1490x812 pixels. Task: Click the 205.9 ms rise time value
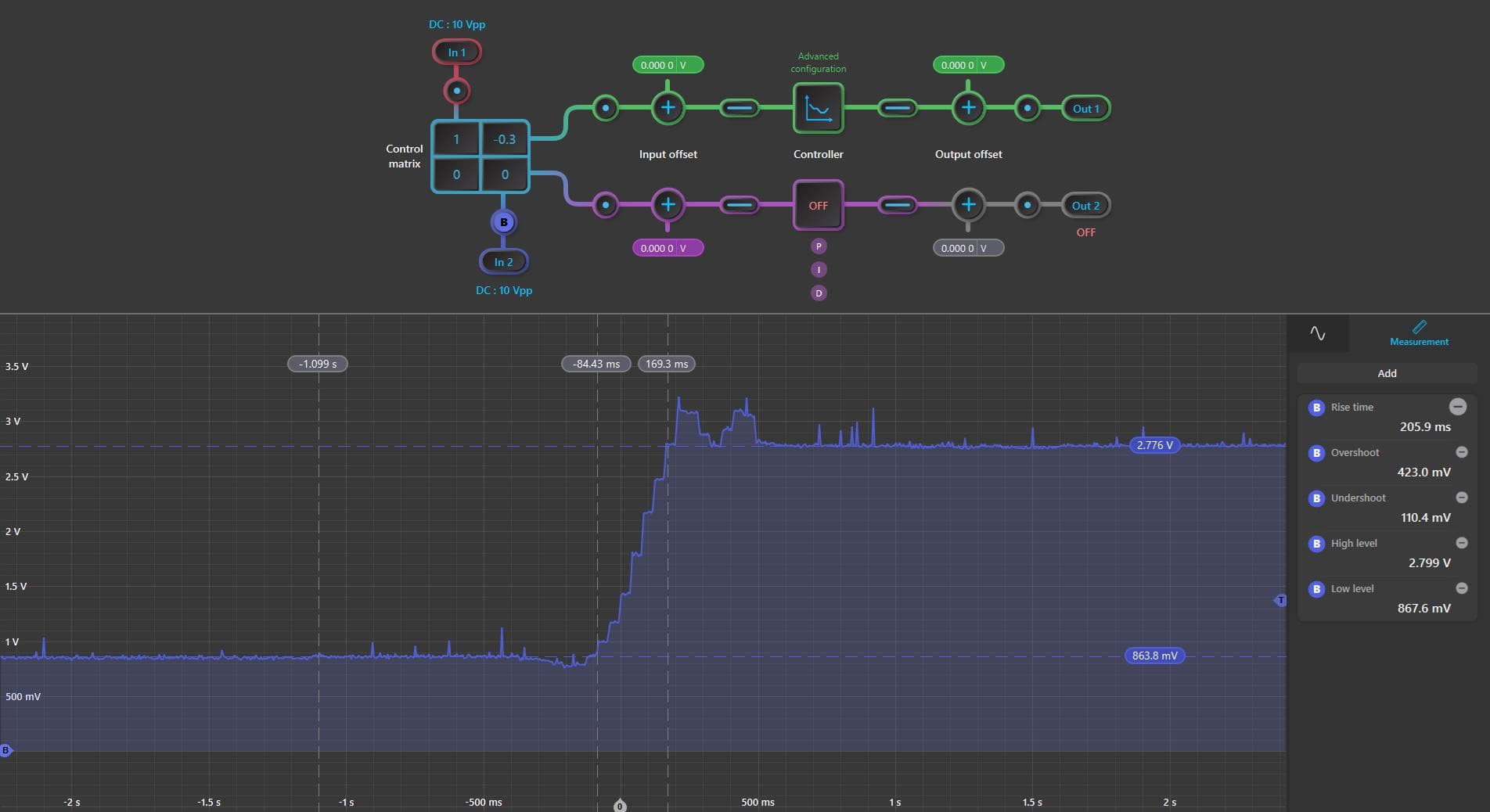pyautogui.click(x=1425, y=427)
